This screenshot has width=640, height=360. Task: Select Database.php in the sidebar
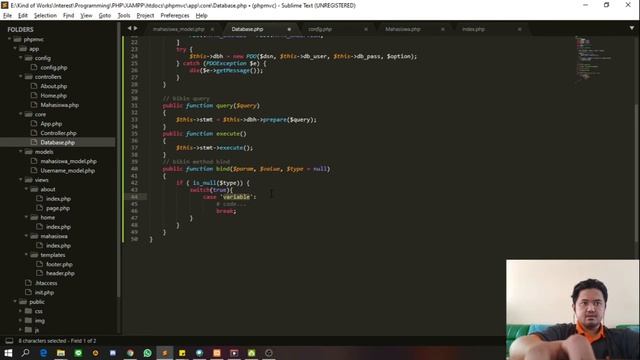[58, 142]
